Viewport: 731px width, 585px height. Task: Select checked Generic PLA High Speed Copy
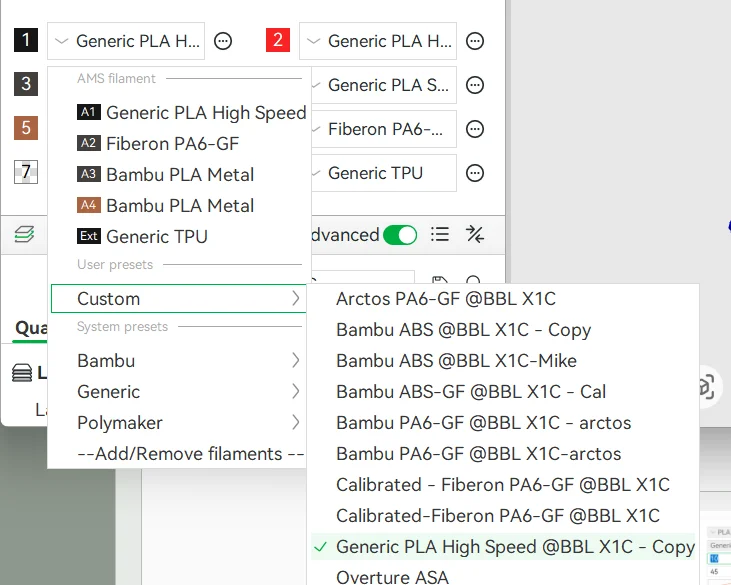[x=503, y=547]
